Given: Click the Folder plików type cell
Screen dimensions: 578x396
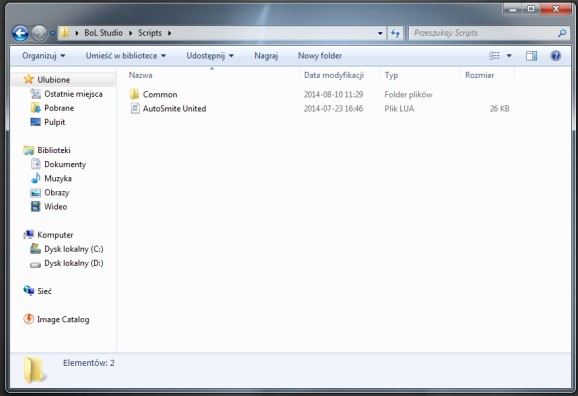Looking at the screenshot, I should click(408, 94).
